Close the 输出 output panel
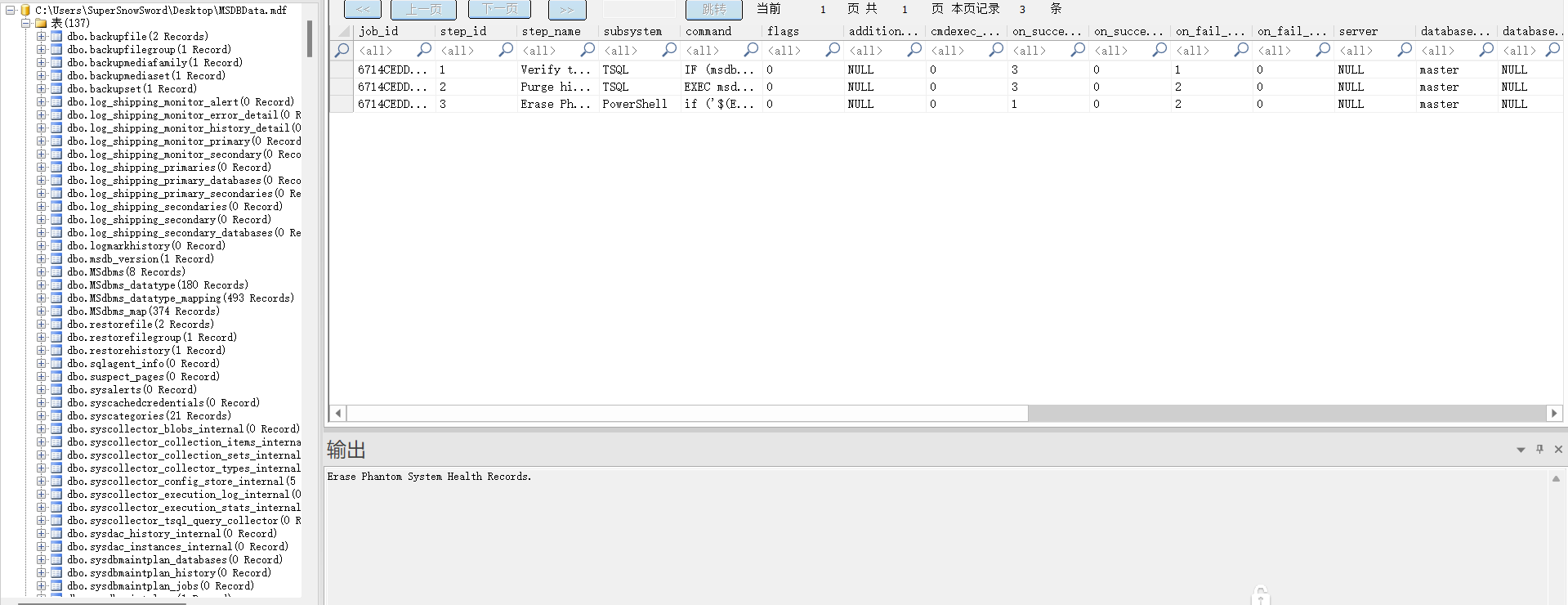The image size is (1568, 605). pyautogui.click(x=1558, y=449)
